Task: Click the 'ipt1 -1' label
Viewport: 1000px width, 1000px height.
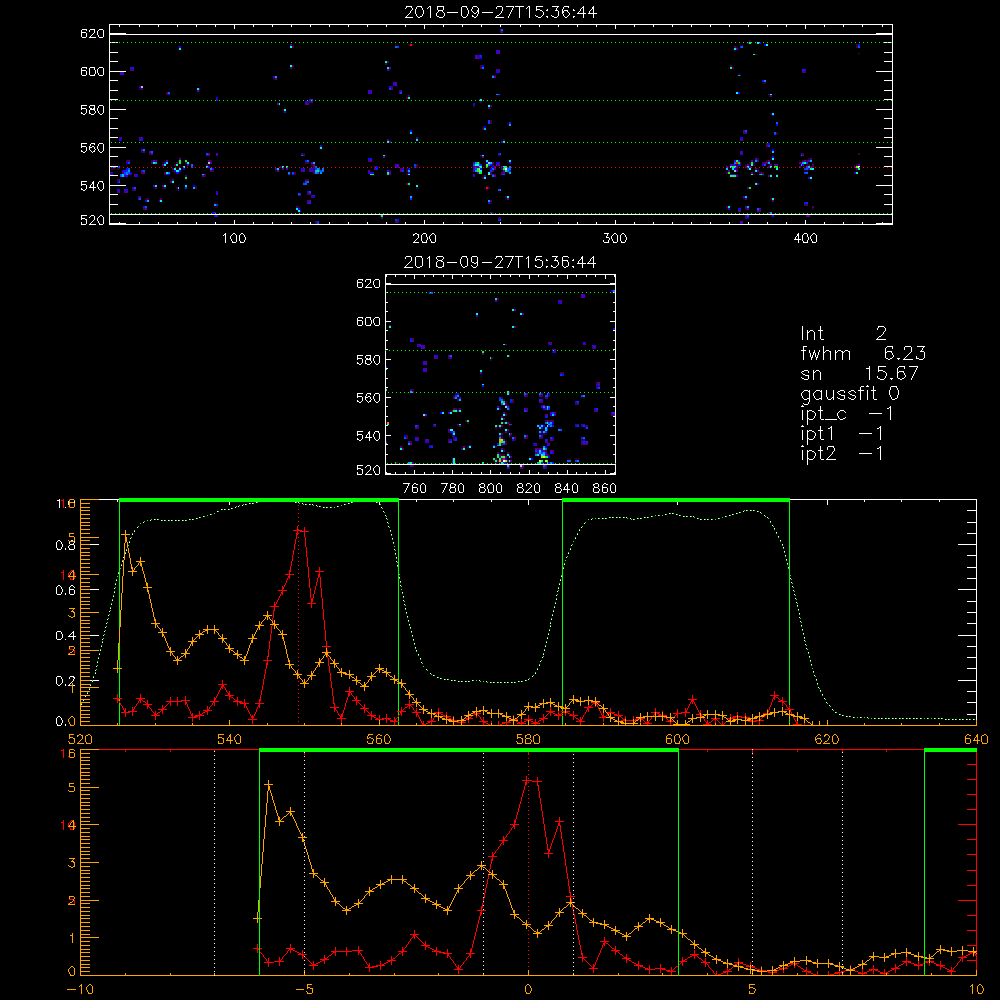Action: point(842,434)
